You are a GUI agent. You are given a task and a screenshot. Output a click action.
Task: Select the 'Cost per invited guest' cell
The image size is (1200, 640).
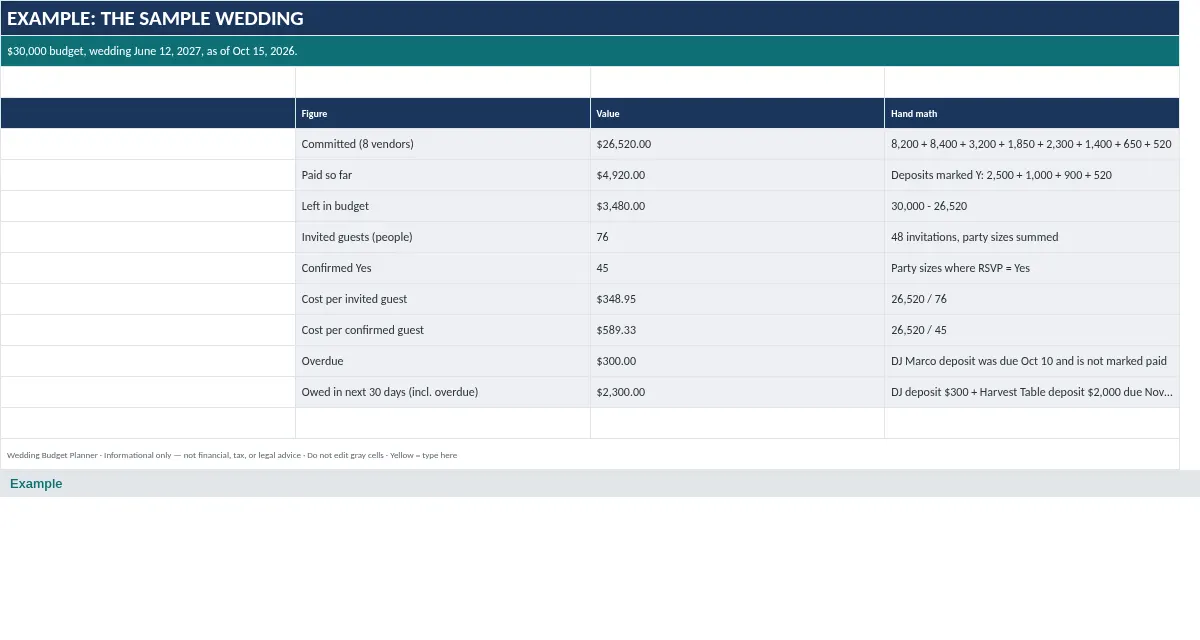tap(443, 299)
